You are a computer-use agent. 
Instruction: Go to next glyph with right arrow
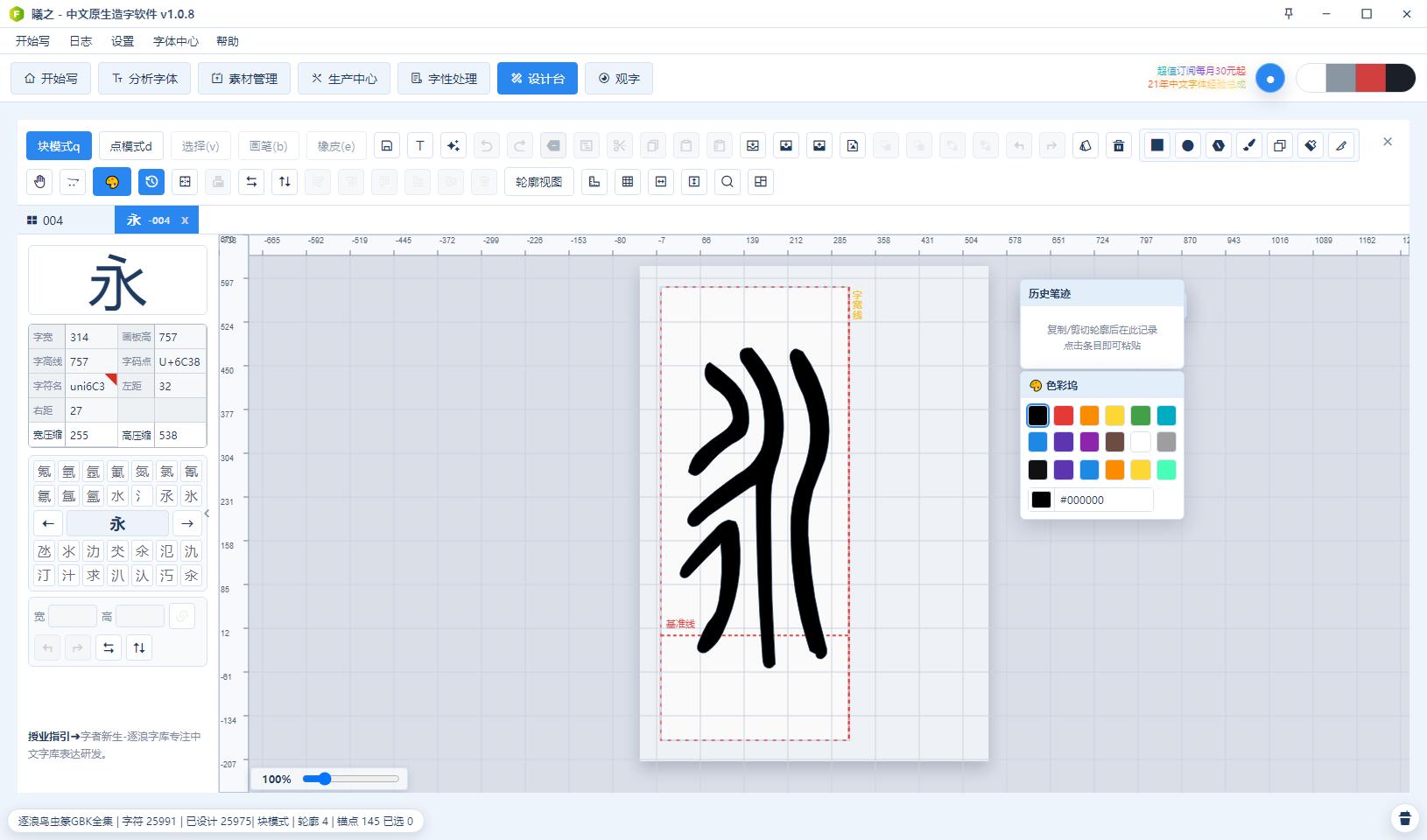(186, 524)
